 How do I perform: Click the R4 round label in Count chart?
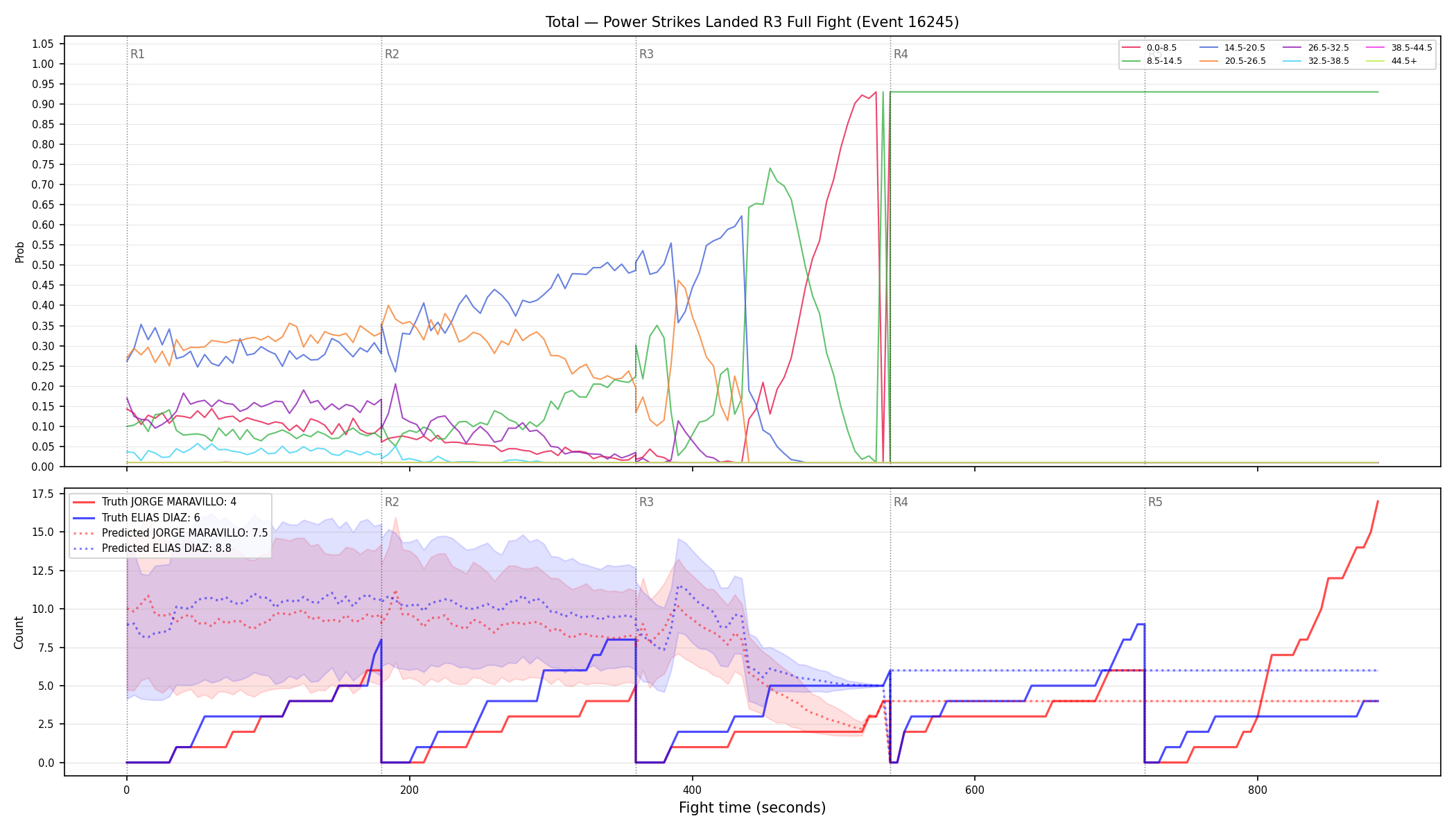pyautogui.click(x=901, y=502)
